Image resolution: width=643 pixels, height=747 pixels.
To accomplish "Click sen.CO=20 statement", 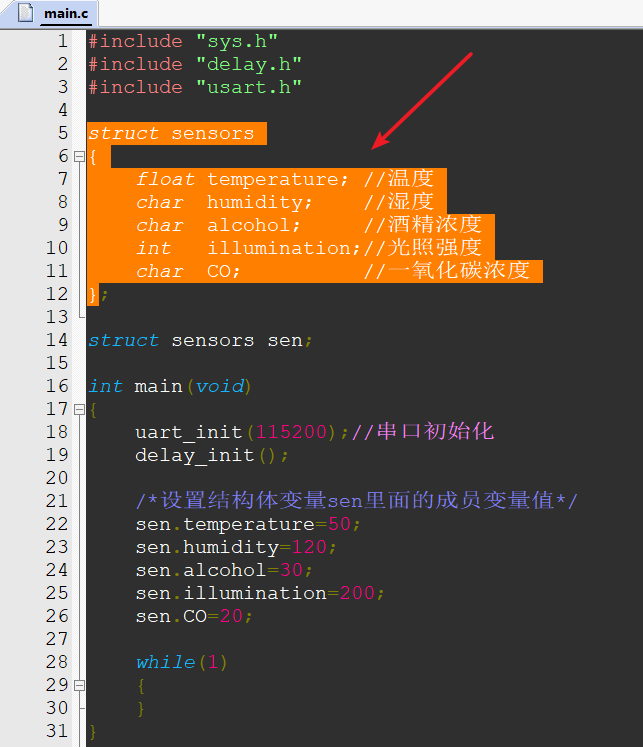I will (194, 616).
